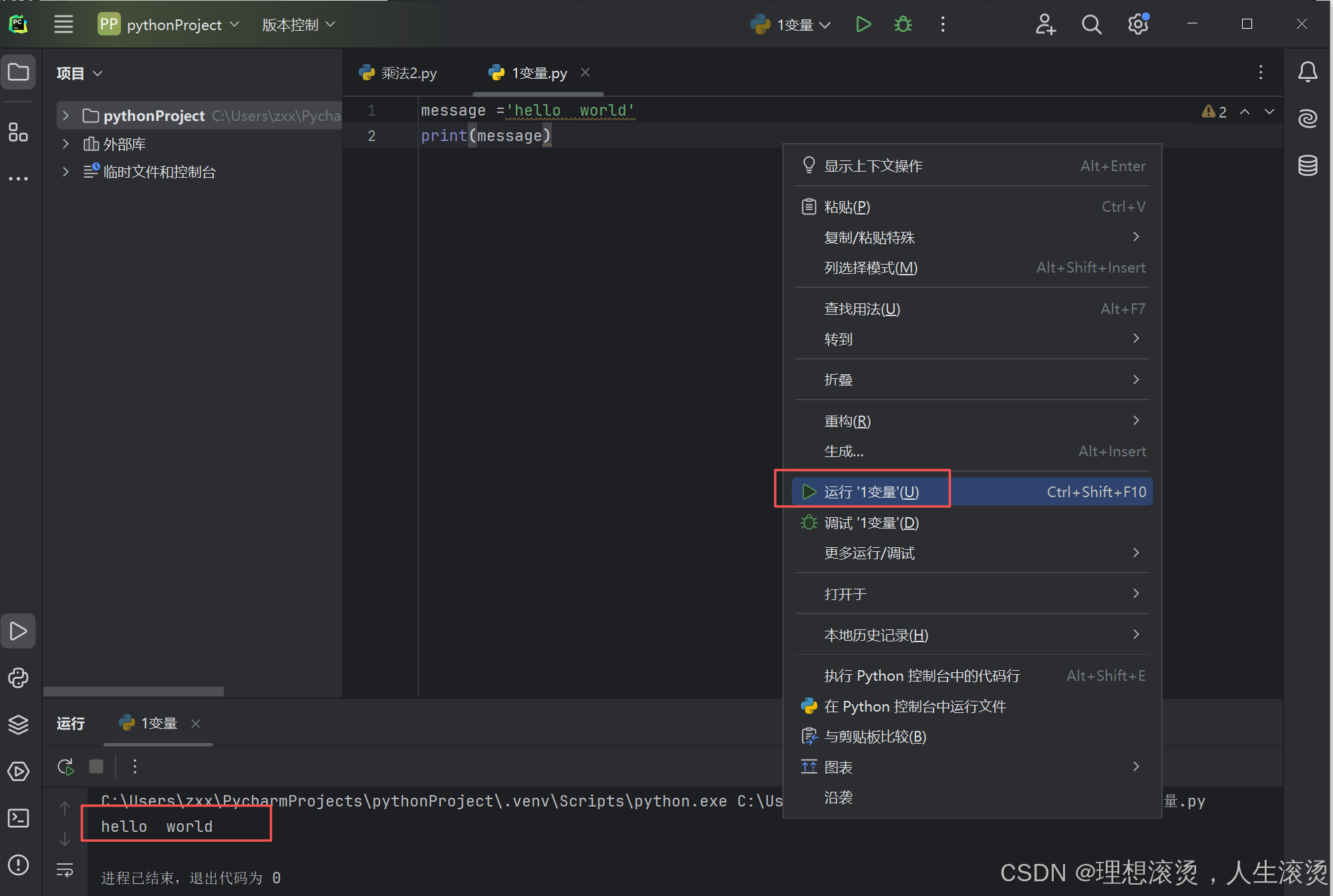Toggle the Project folder tool window
The width and height of the screenshot is (1333, 896).
click(x=18, y=72)
